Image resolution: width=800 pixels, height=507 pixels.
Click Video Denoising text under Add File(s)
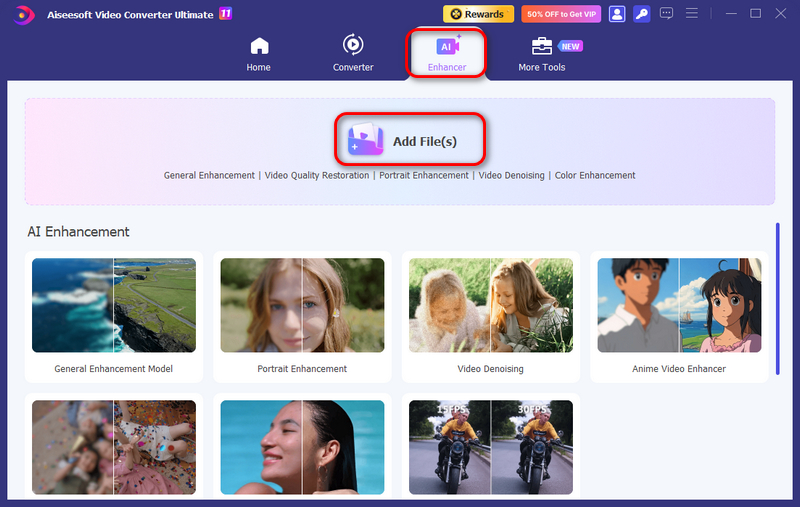coord(511,175)
